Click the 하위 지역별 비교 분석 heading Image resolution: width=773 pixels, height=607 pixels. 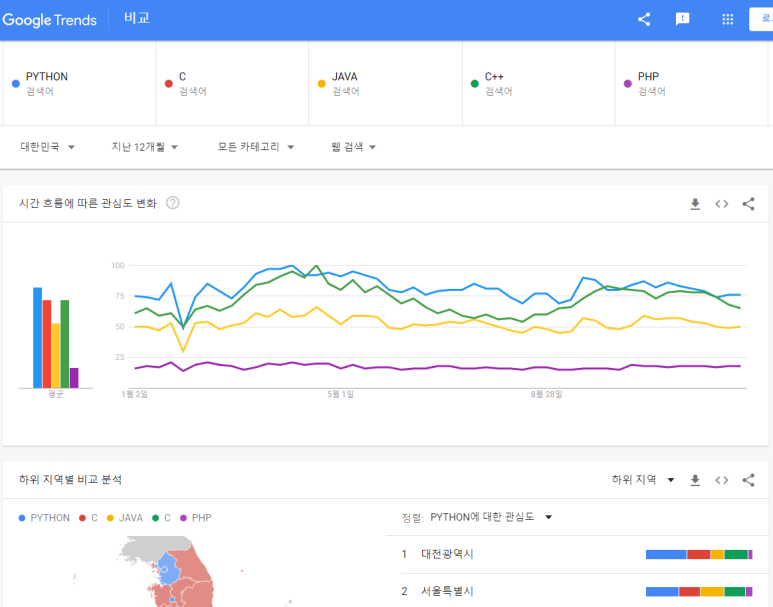click(x=70, y=479)
